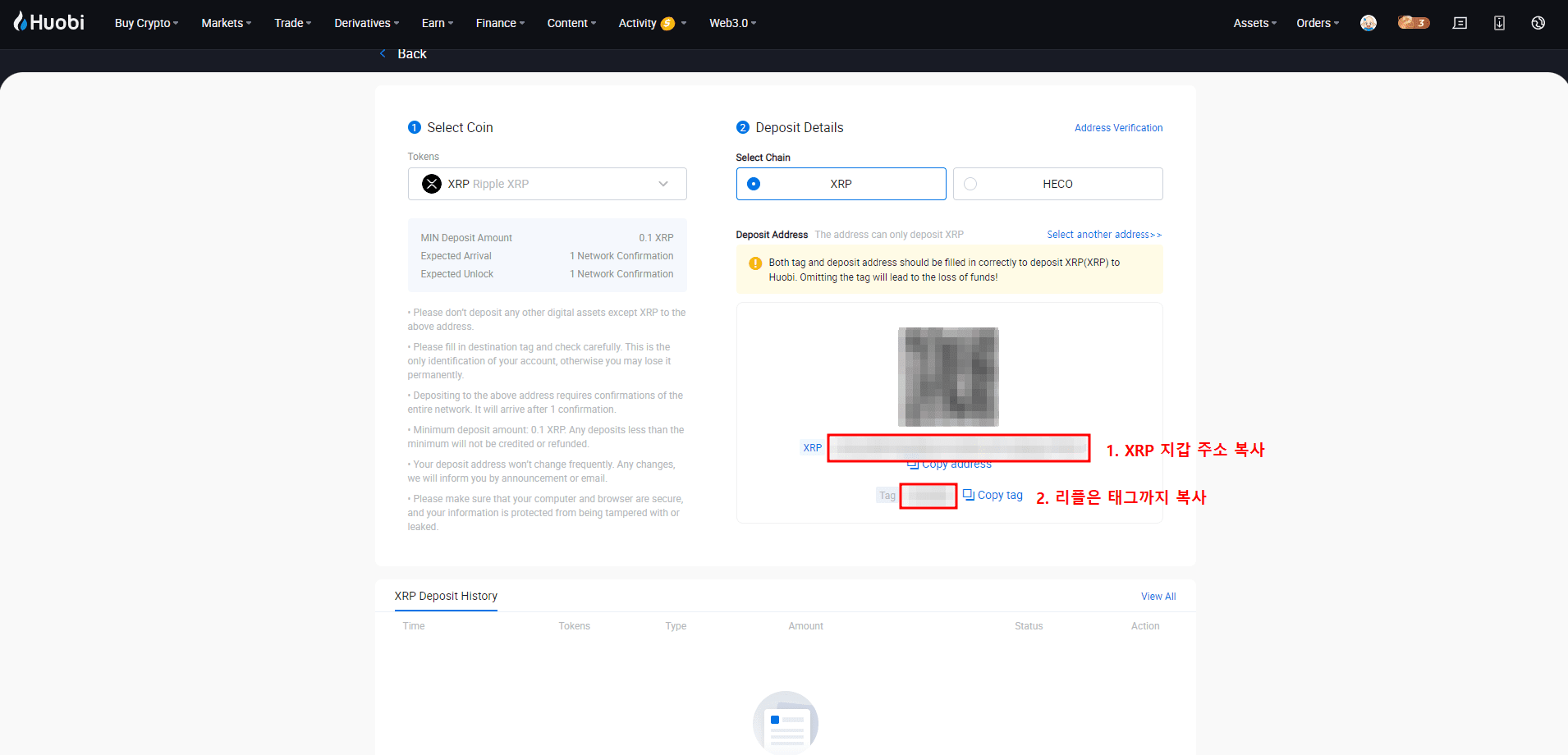Viewport: 1568px width, 755px height.
Task: Click the Address Verification link
Action: click(1118, 128)
